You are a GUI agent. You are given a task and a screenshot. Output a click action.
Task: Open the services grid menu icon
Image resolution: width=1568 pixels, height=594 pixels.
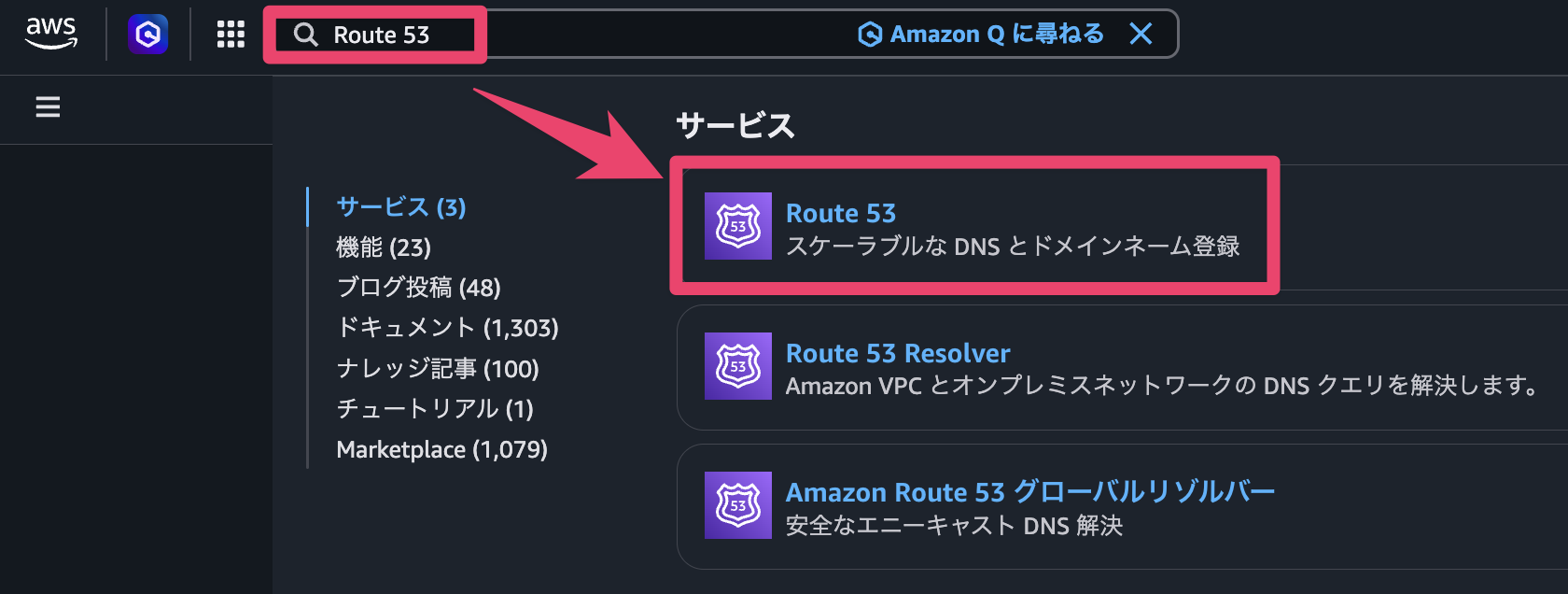point(230,35)
